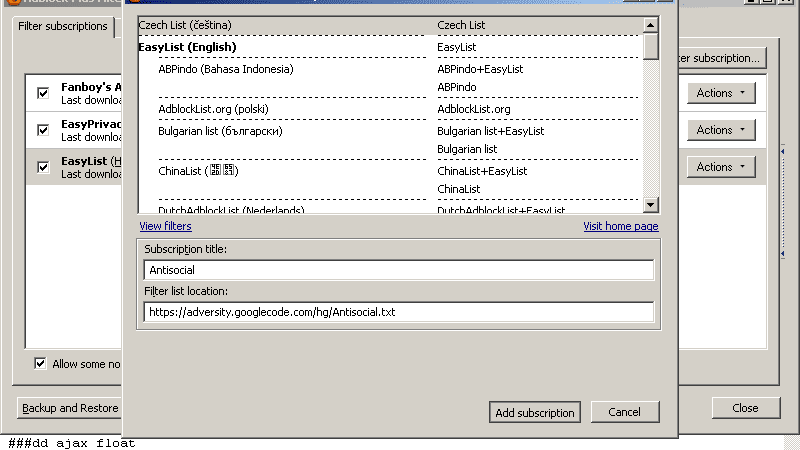Open the first Actions dropdown
Image resolution: width=800 pixels, height=450 pixels.
720,93
